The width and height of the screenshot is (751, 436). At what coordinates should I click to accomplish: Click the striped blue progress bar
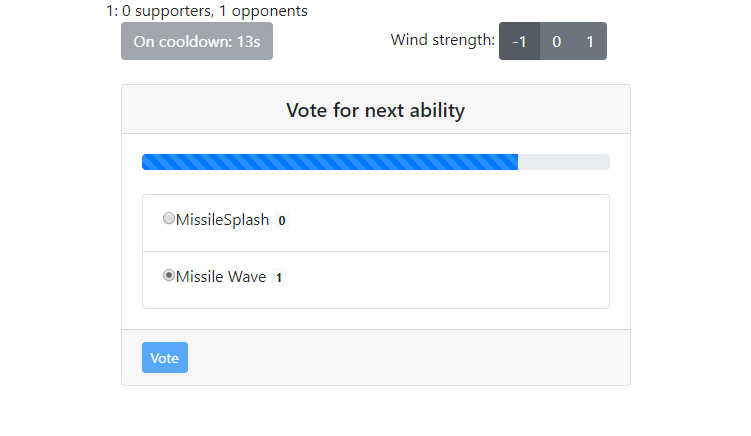pyautogui.click(x=330, y=162)
